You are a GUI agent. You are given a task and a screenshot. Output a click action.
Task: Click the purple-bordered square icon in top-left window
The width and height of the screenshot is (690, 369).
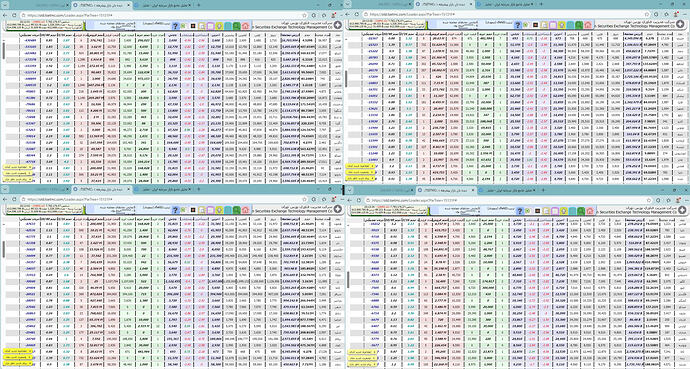210,26
